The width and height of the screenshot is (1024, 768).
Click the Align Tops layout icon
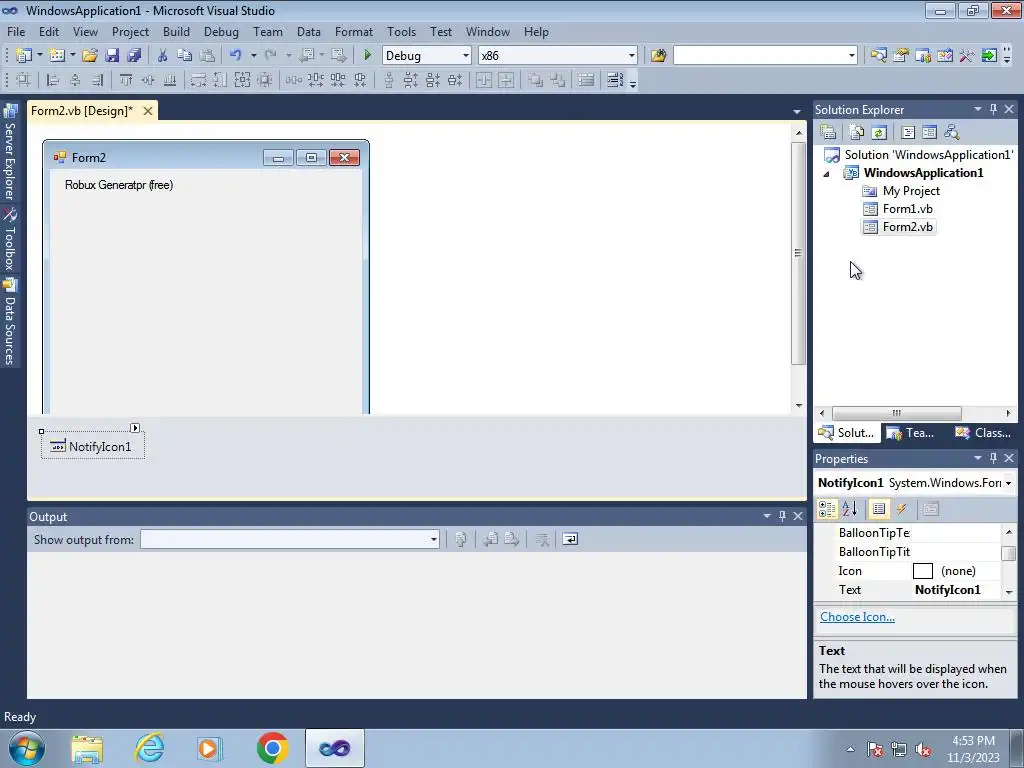click(125, 80)
